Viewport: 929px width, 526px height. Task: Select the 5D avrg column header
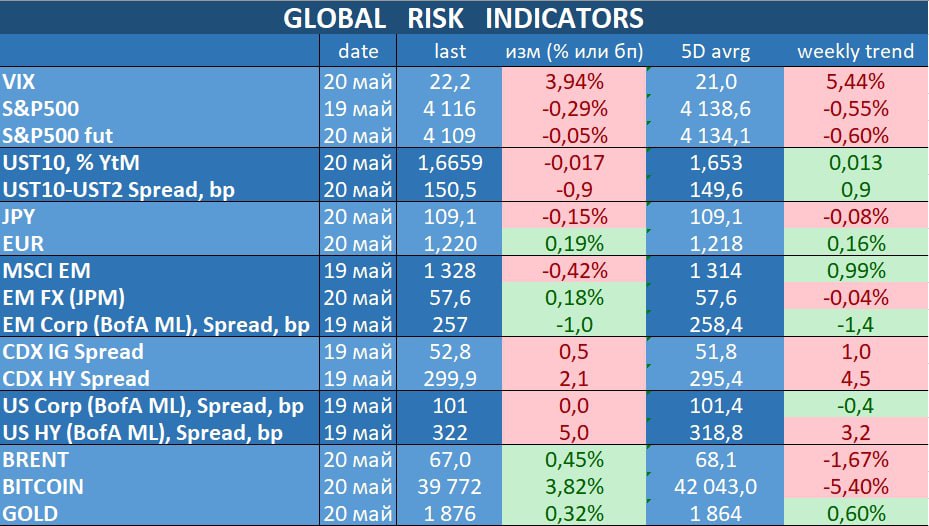coord(715,52)
